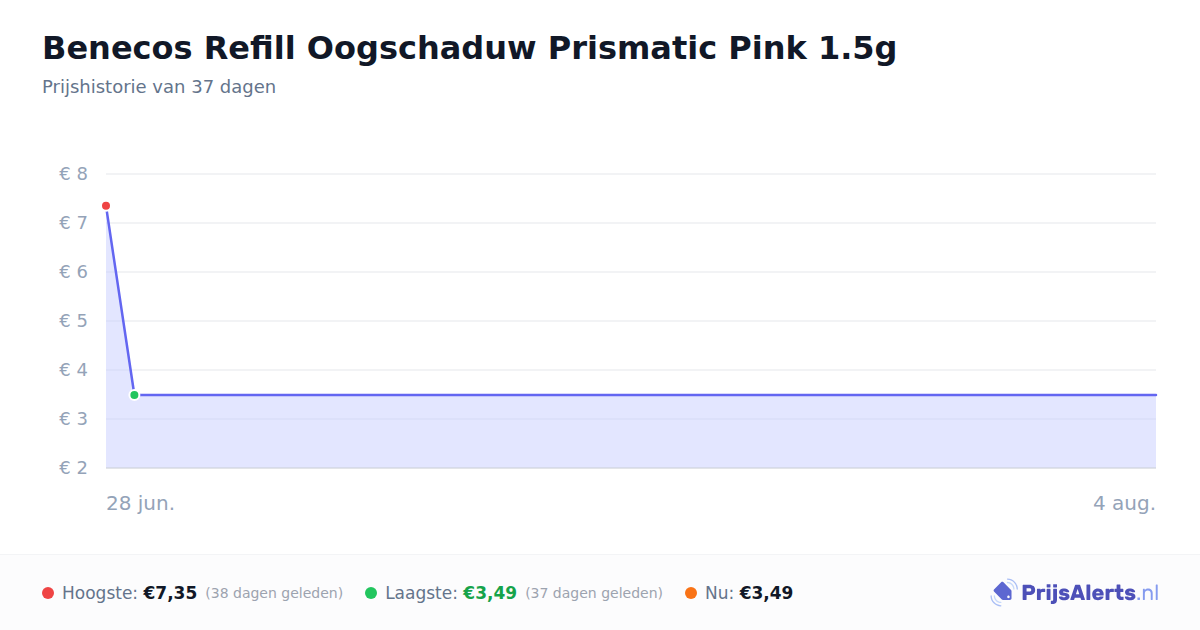Image resolution: width=1200 pixels, height=630 pixels.
Task: Click the 28 jun. start date label
Action: (141, 503)
